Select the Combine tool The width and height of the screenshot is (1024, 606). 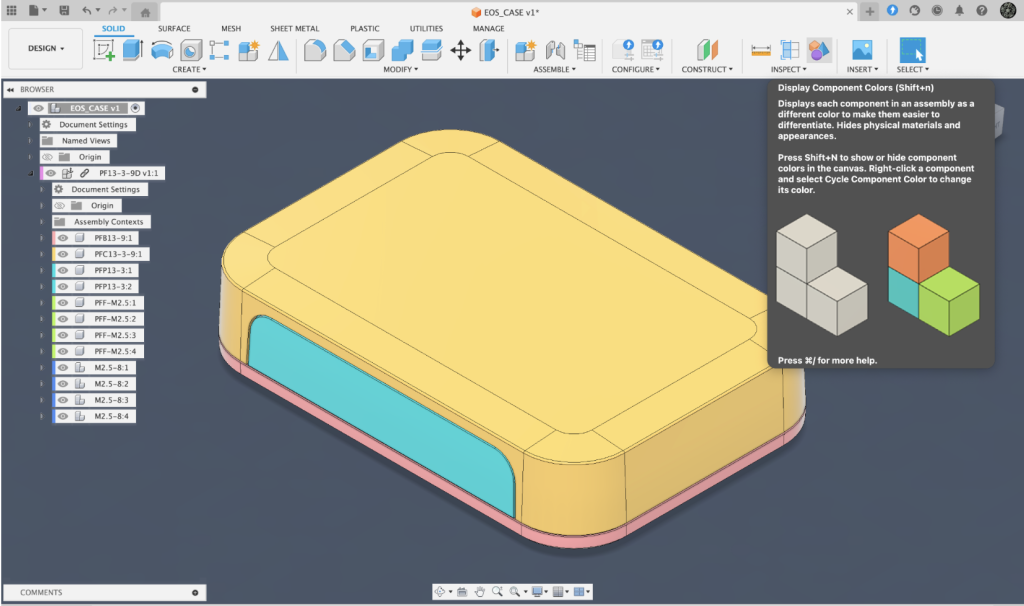(402, 50)
